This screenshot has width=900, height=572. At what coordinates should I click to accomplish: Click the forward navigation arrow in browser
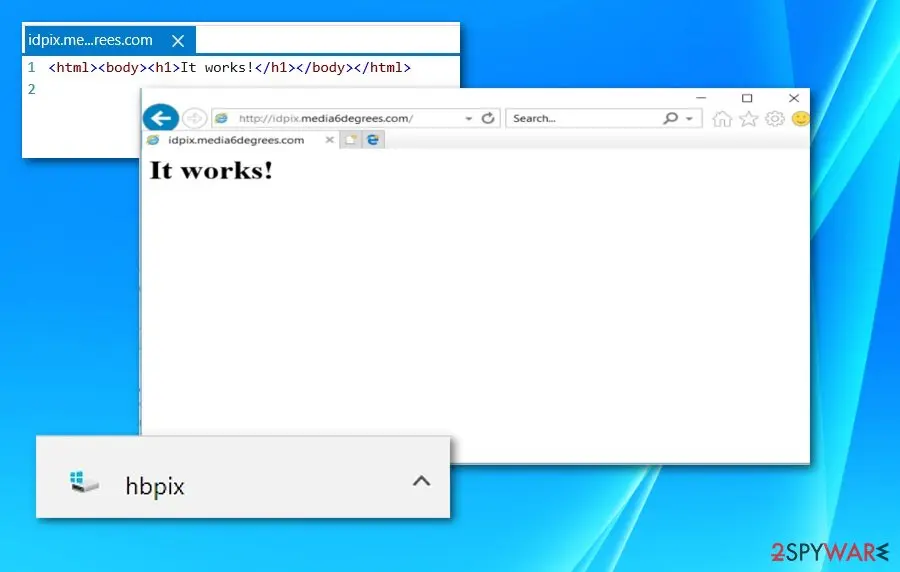[194, 118]
